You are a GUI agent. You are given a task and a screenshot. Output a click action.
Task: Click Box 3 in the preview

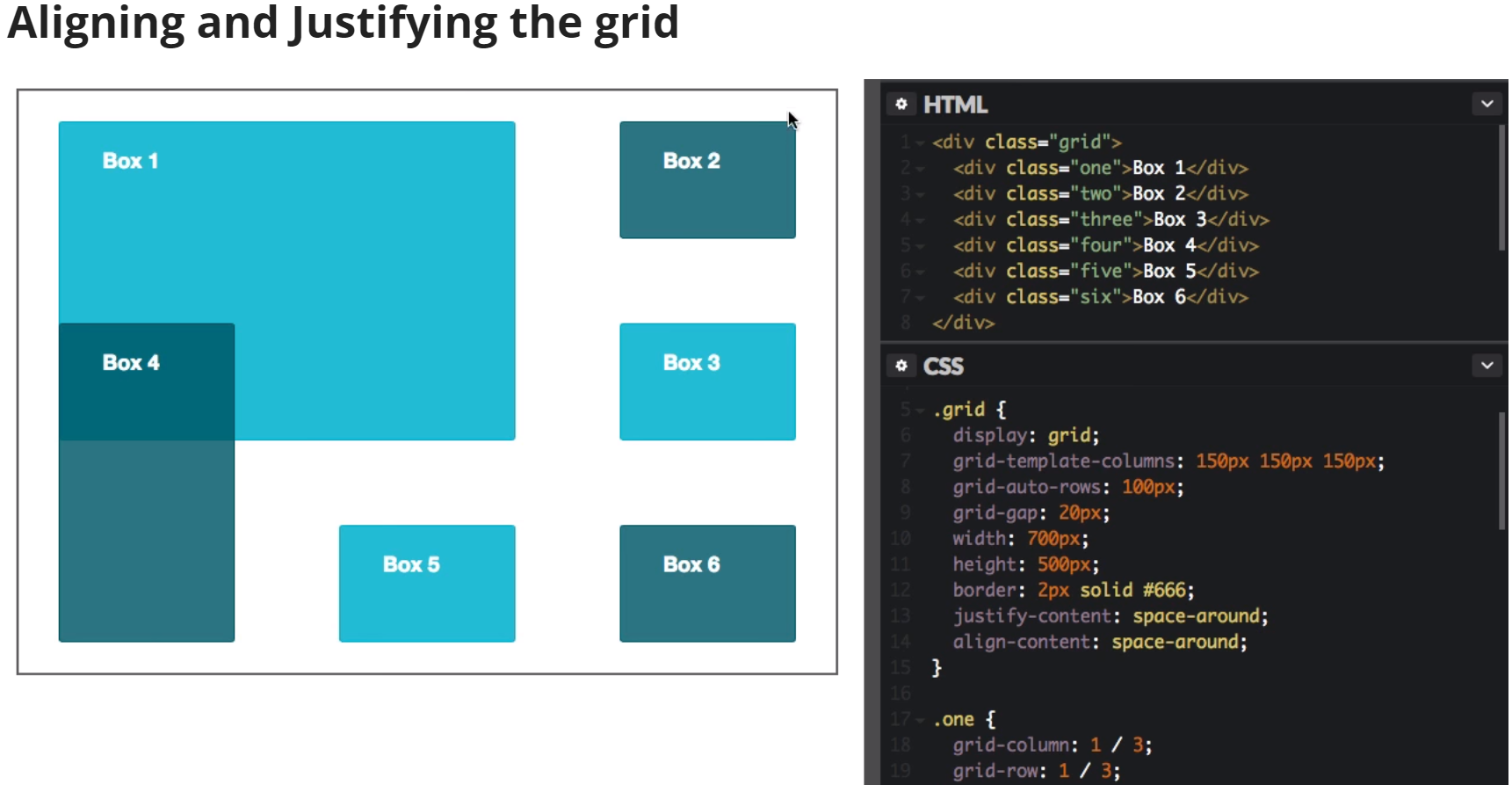707,382
